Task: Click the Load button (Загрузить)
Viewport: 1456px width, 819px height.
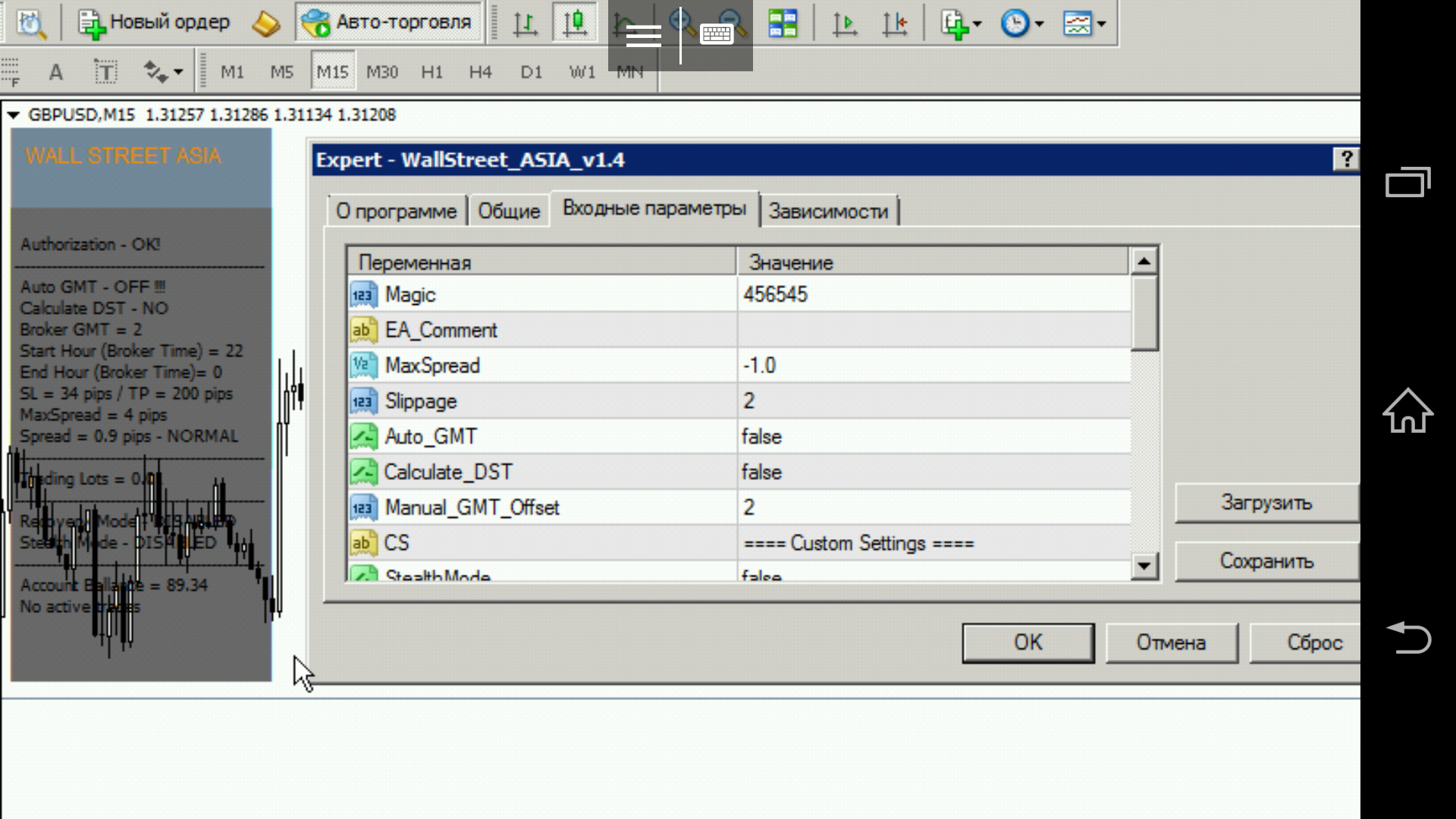Action: click(1266, 503)
